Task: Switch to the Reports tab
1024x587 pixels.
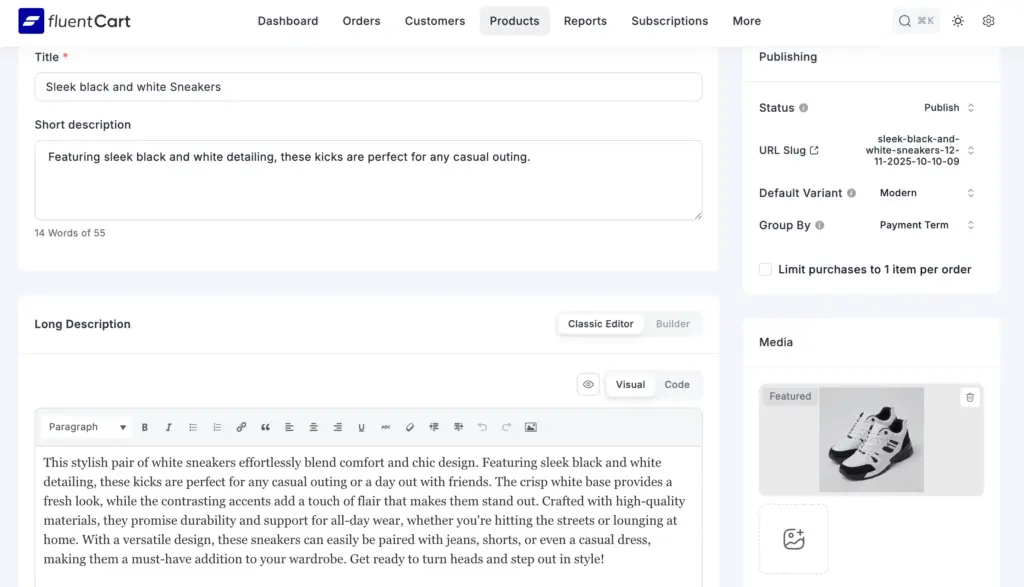Action: tap(585, 20)
